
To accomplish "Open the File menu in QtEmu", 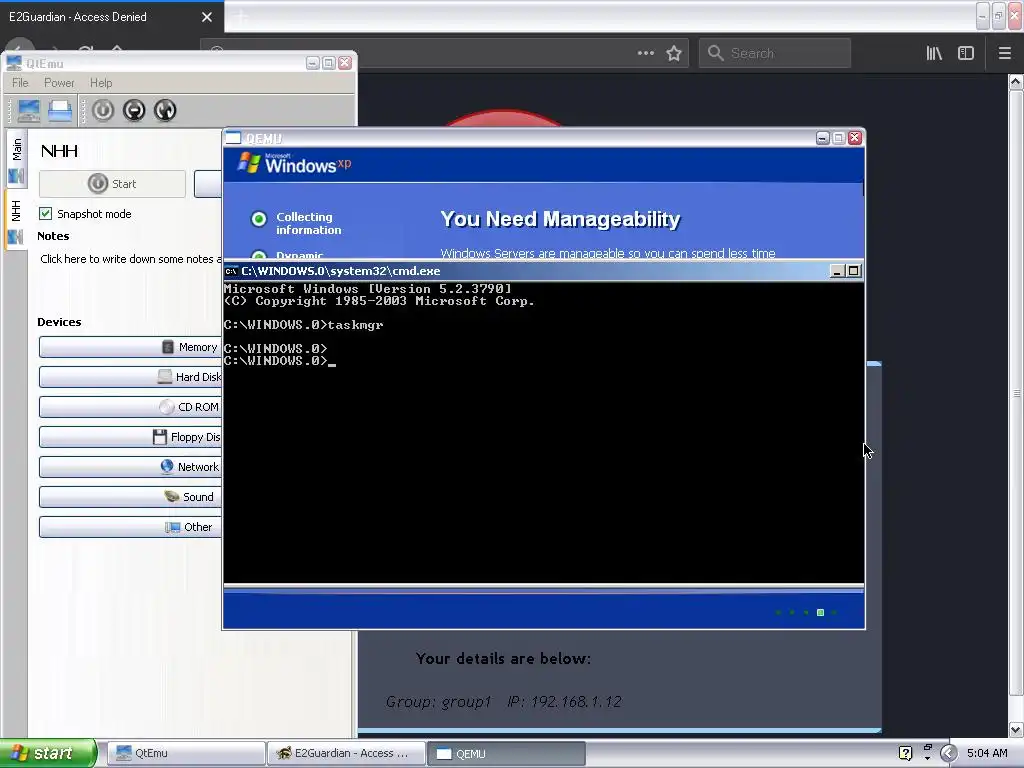I will [x=20, y=83].
